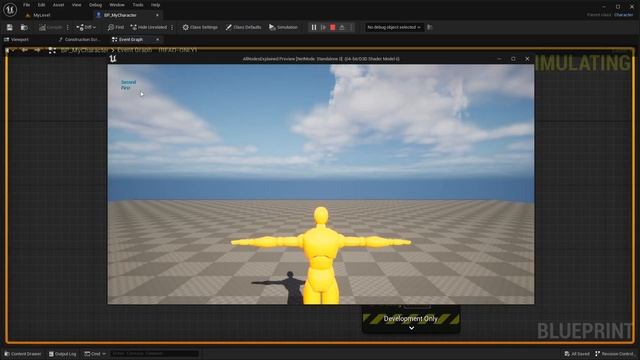Click the Character parent class link
Image resolution: width=640 pixels, height=360 pixels.
pos(624,15)
